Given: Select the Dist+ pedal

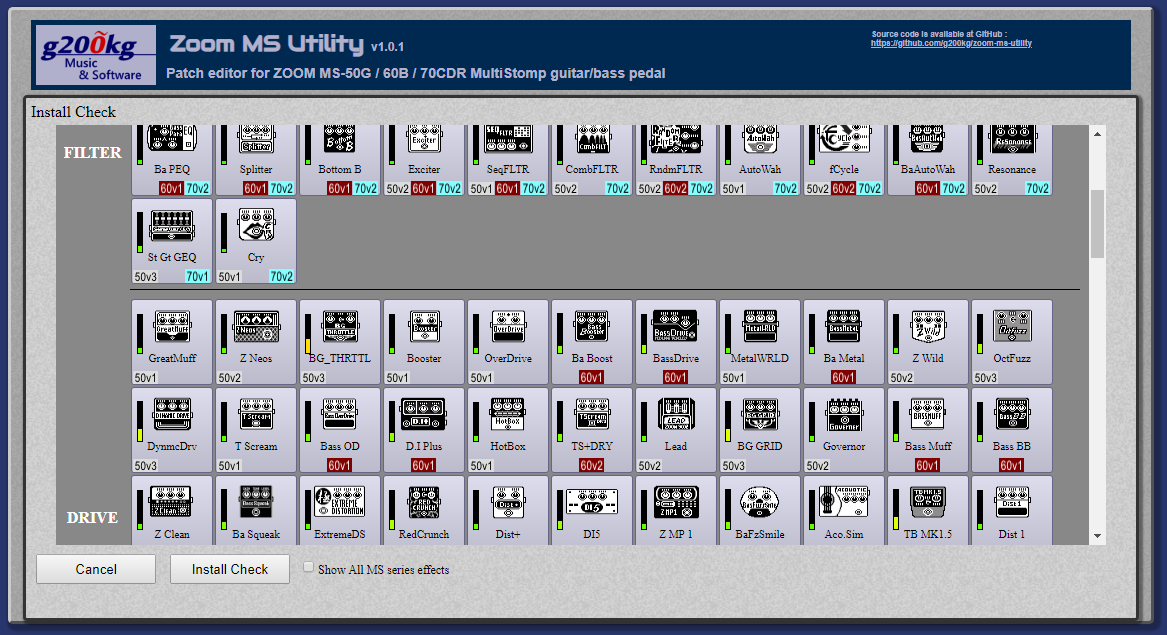Looking at the screenshot, I should click(x=508, y=511).
